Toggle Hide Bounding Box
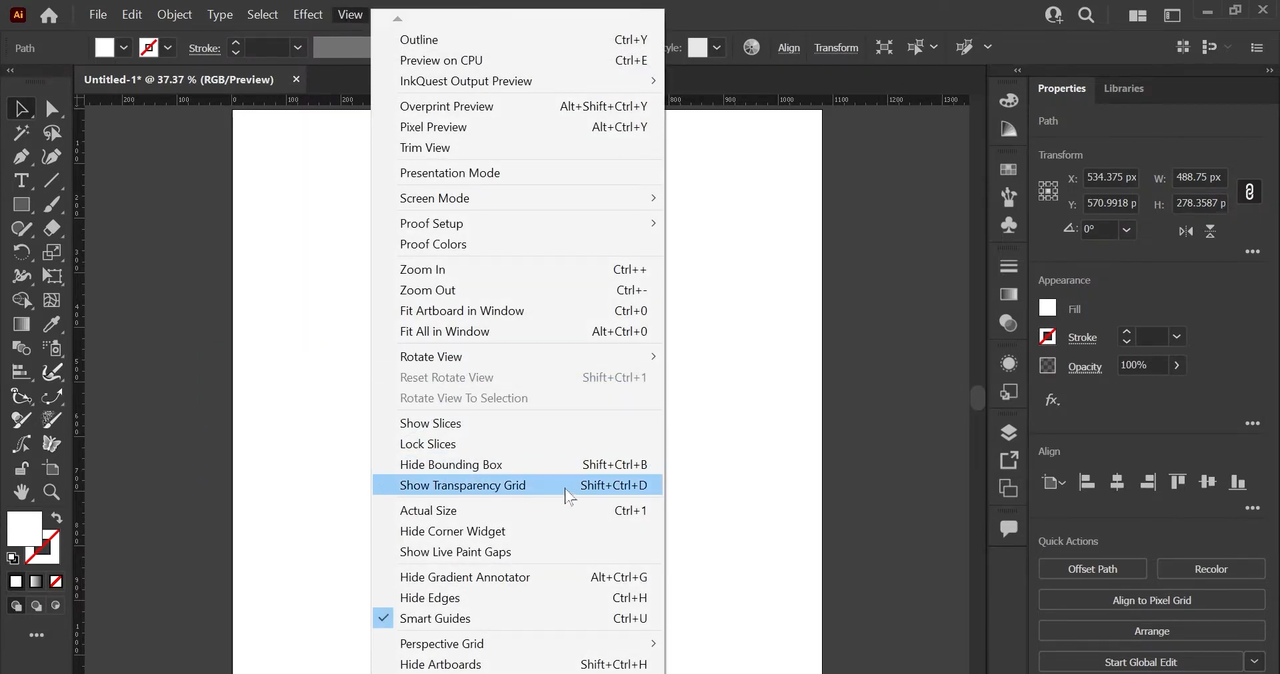 [517, 465]
